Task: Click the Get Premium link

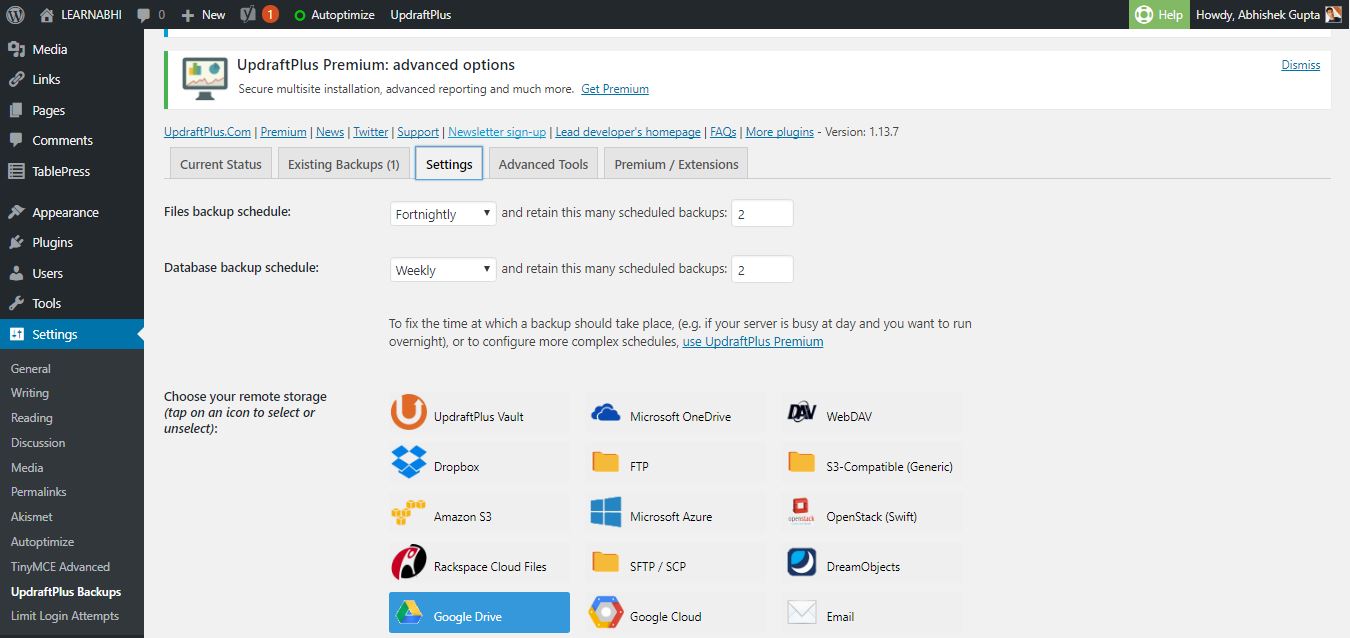Action: (x=615, y=89)
